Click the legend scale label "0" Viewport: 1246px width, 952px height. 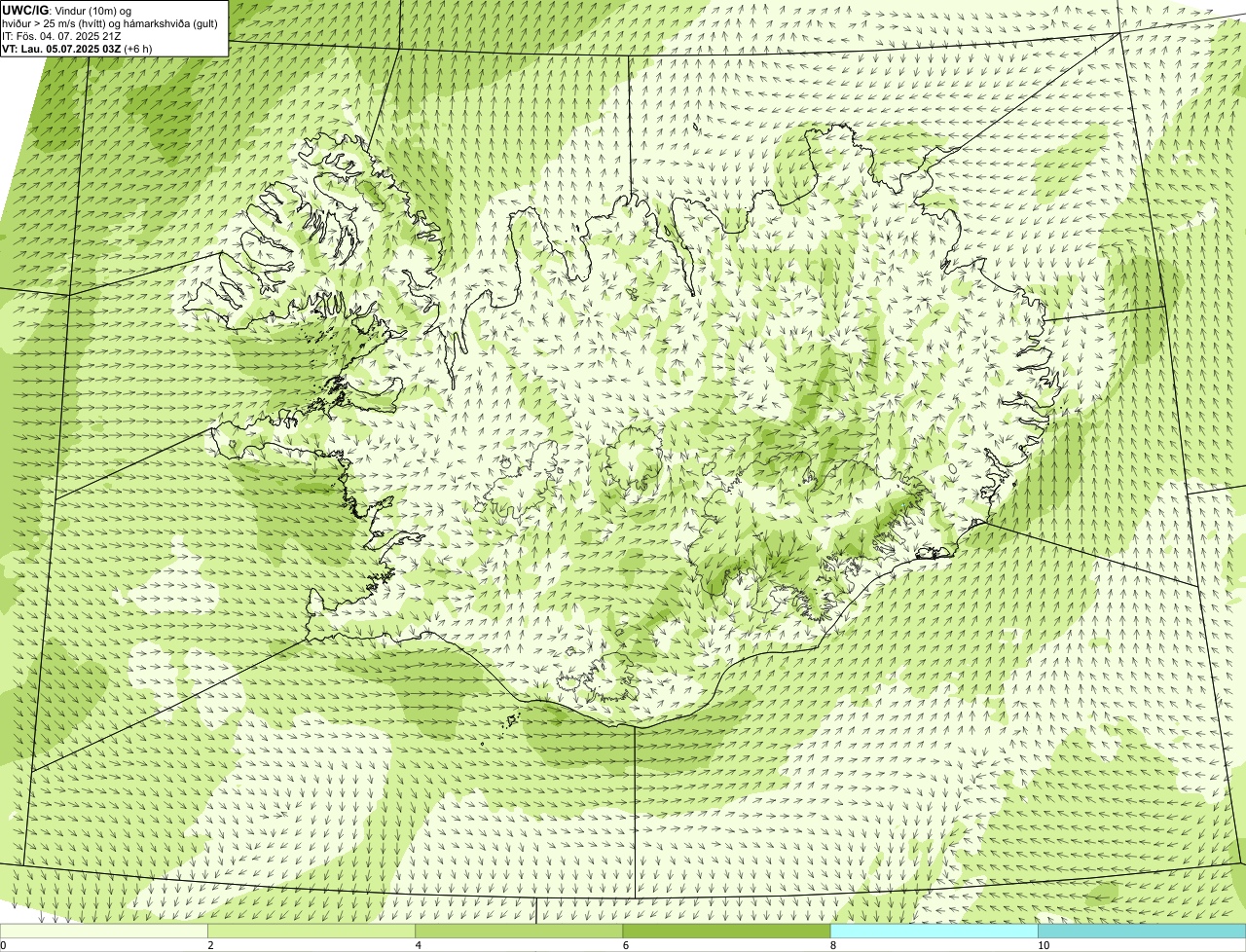(x=3, y=945)
